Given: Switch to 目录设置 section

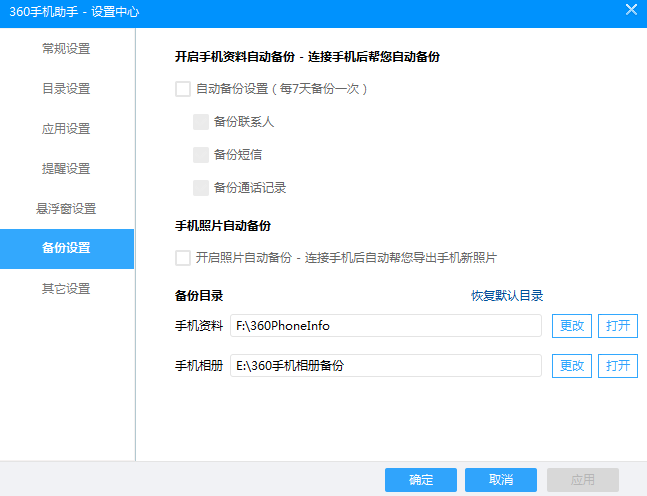Looking at the screenshot, I should [x=66, y=89].
